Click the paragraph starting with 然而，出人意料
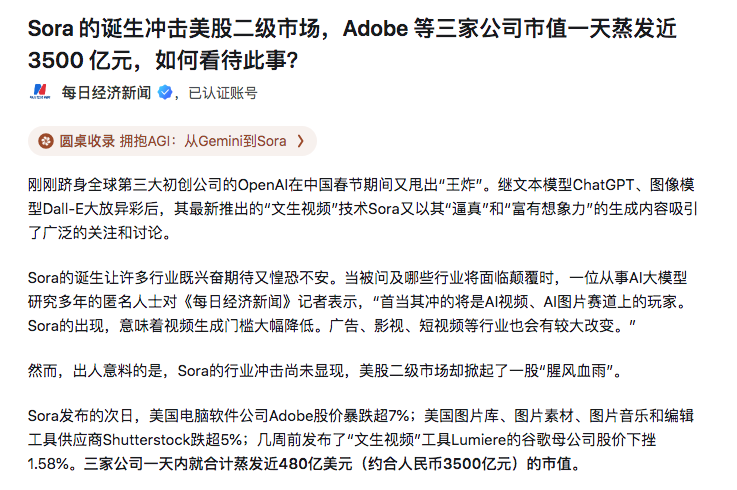 (325, 371)
